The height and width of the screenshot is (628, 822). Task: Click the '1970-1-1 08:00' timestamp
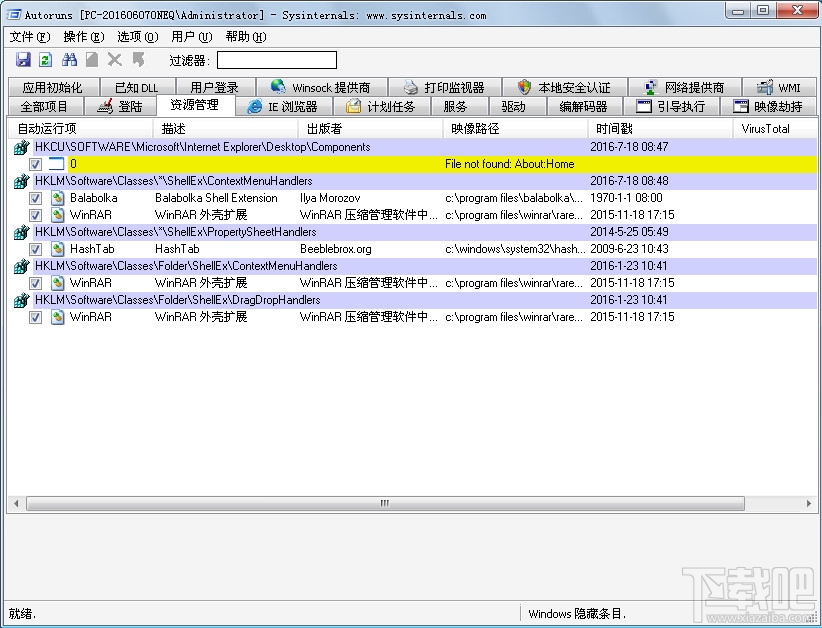[x=626, y=198]
